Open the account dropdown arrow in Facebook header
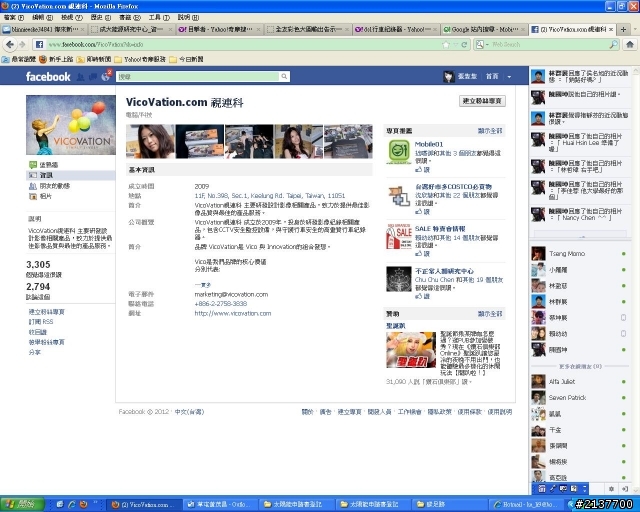Image resolution: width=640 pixels, height=512 pixels. (x=509, y=77)
